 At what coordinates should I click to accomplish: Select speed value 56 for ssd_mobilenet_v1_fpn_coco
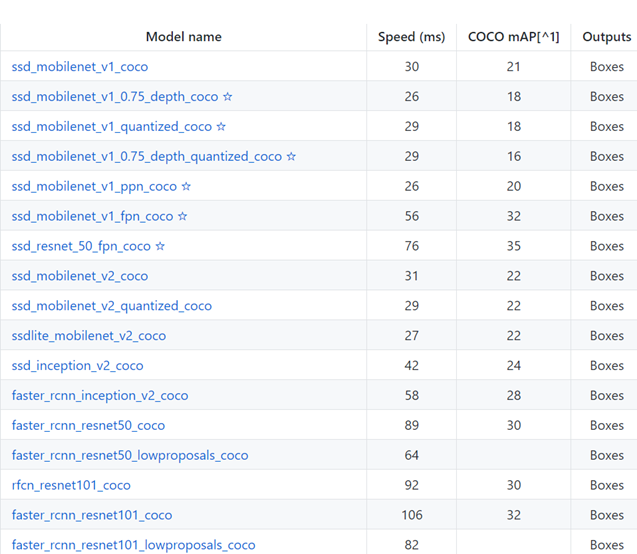(412, 216)
